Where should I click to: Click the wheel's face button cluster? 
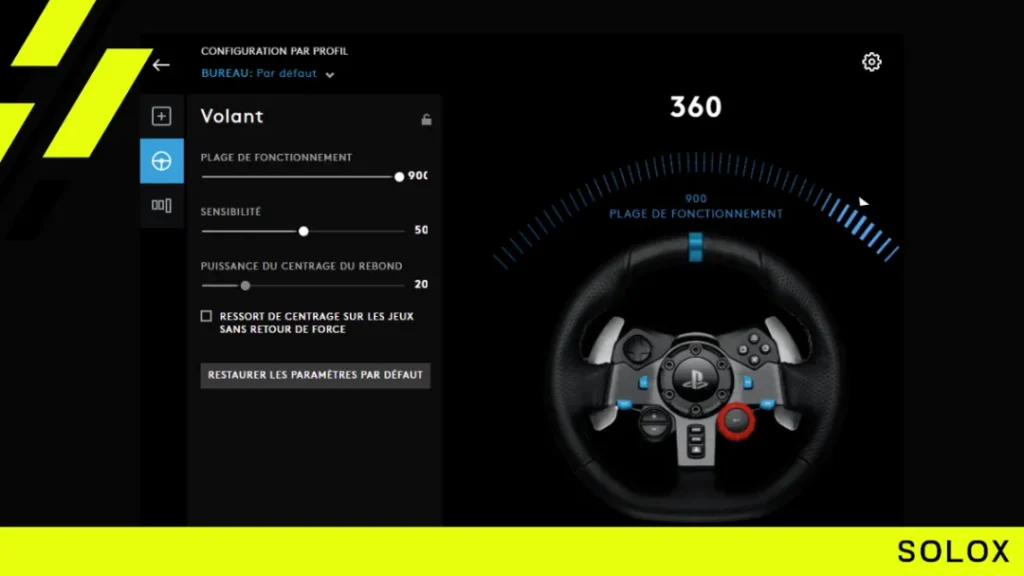tap(754, 349)
